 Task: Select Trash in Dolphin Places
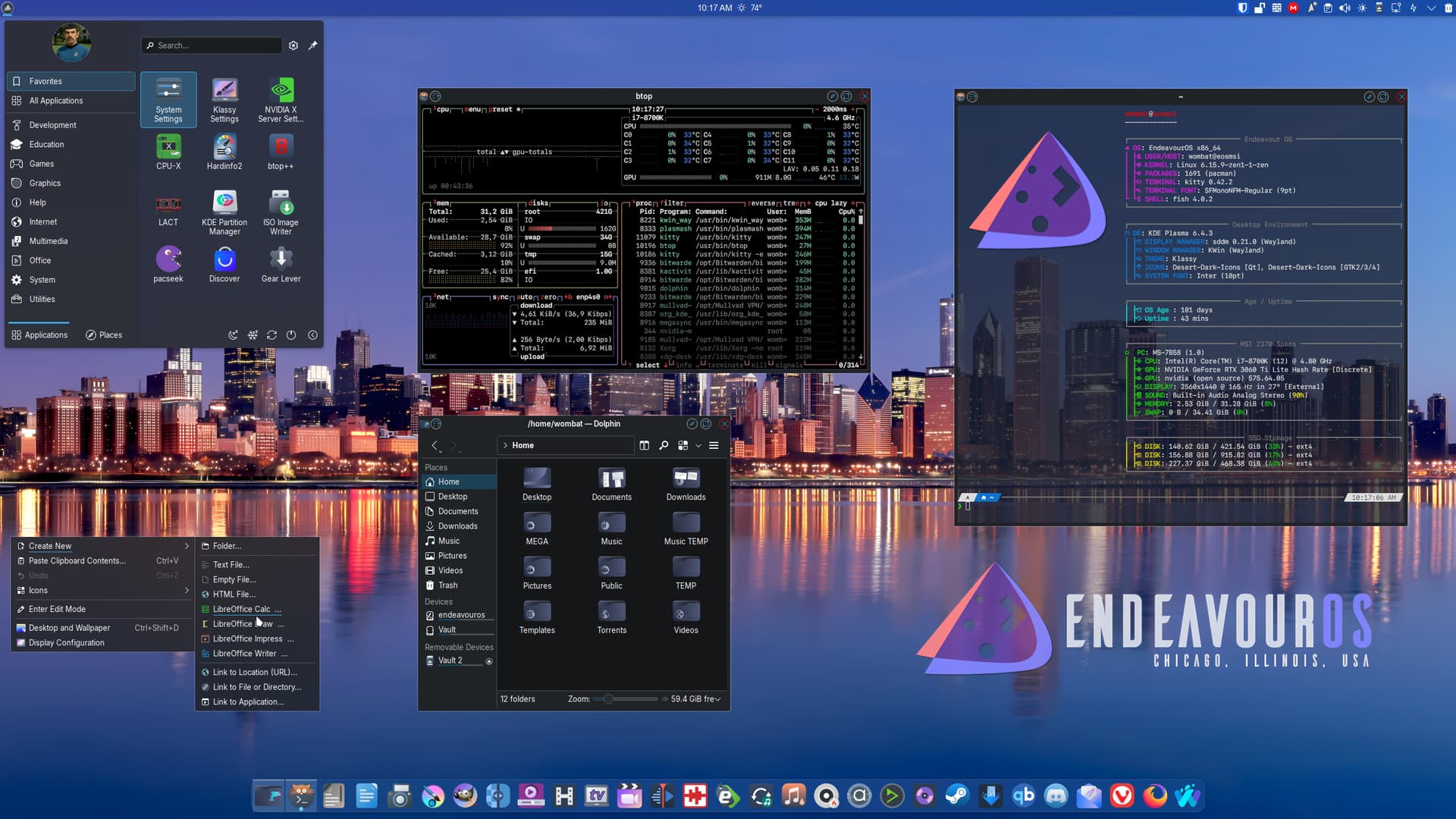pos(459,585)
